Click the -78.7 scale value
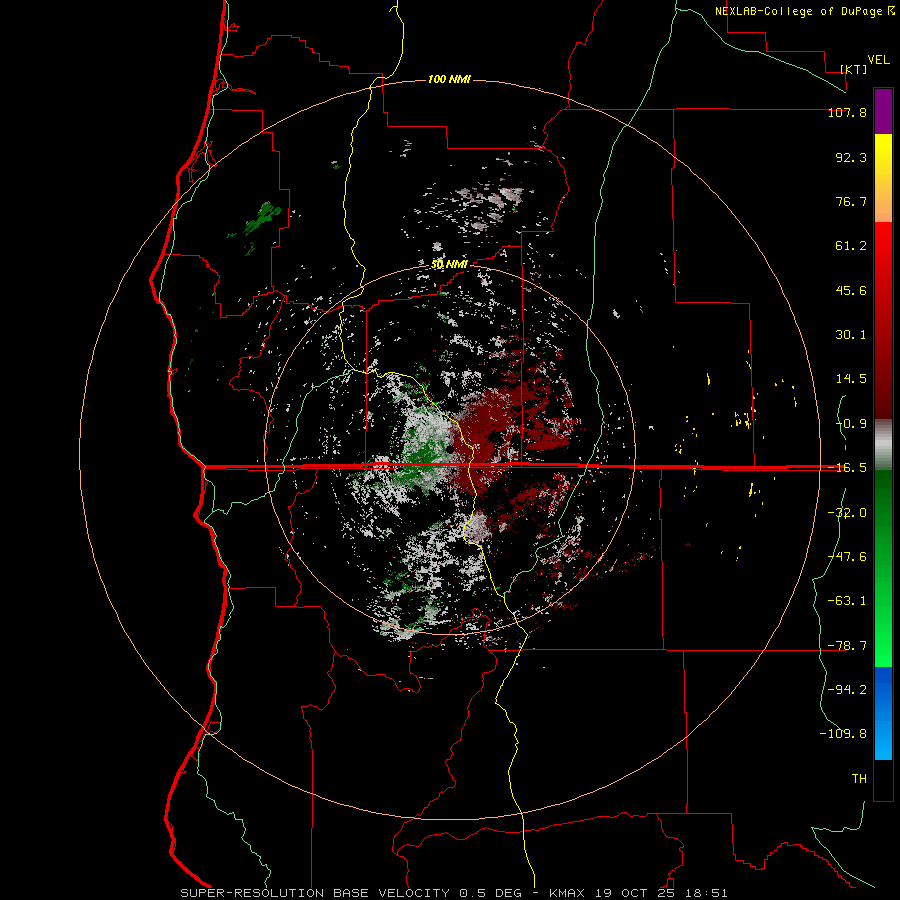The height and width of the screenshot is (900, 900). 847,646
